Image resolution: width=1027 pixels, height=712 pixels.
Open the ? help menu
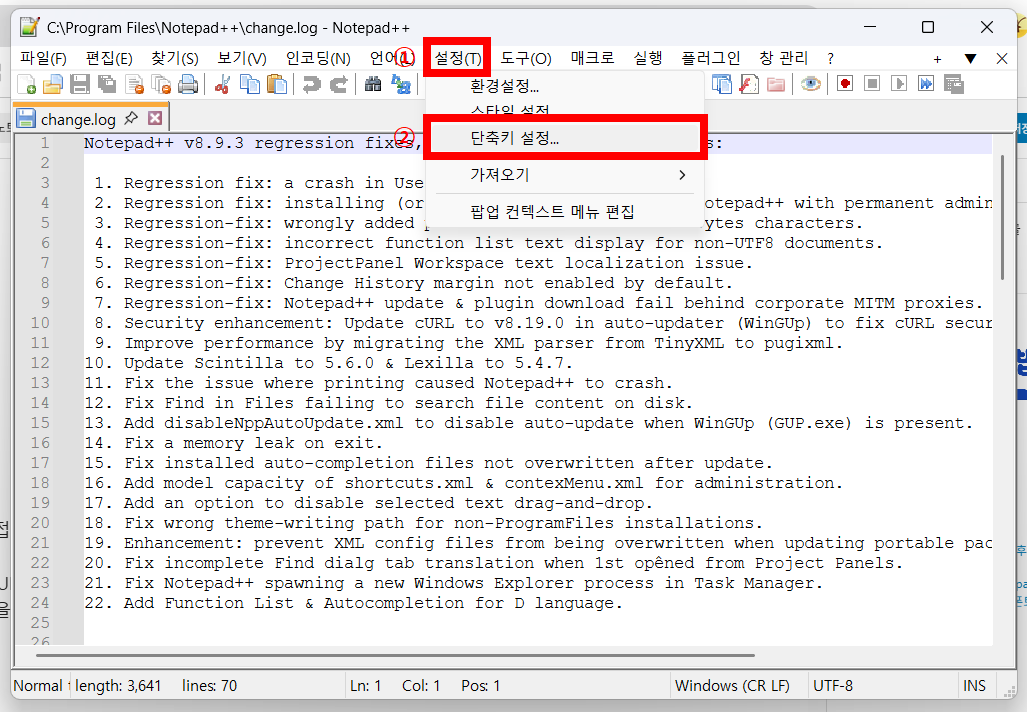click(x=831, y=58)
